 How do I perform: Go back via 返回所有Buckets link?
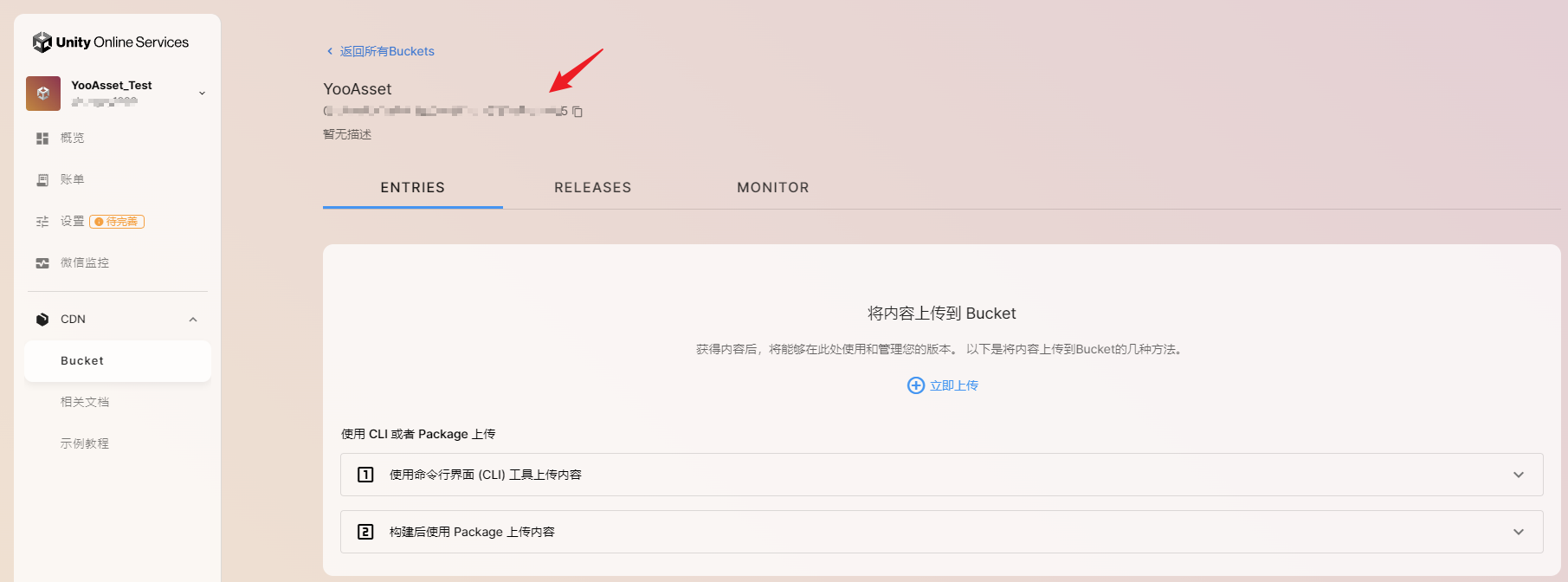[x=387, y=51]
